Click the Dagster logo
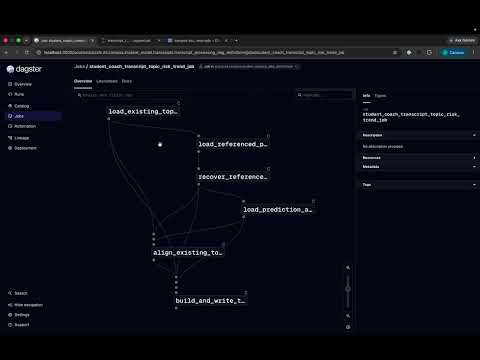This screenshot has width=480, height=360. click(x=24, y=69)
